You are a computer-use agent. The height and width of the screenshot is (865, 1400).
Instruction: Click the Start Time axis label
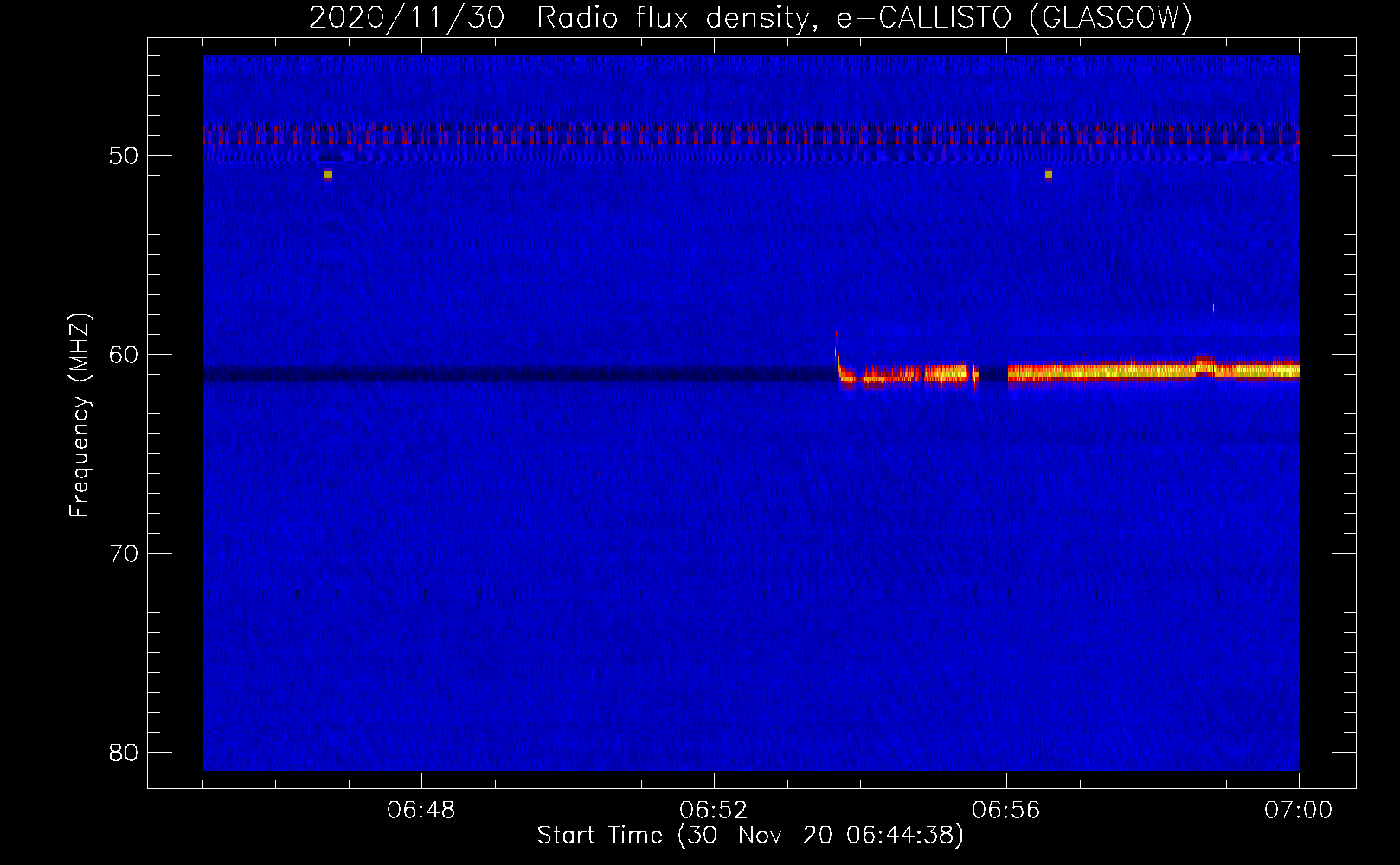(750, 836)
